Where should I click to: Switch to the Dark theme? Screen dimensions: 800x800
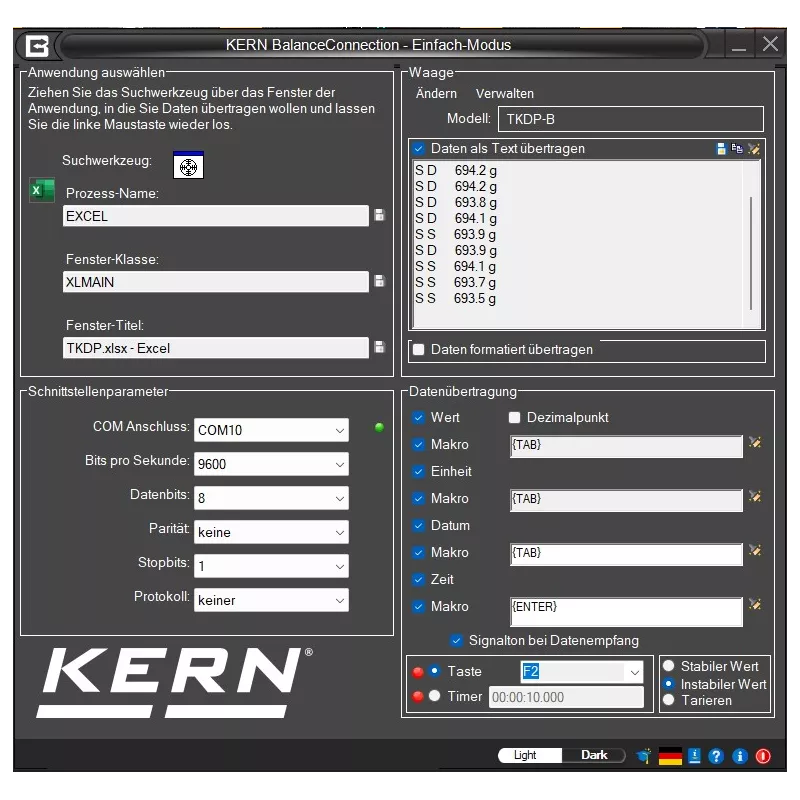594,754
